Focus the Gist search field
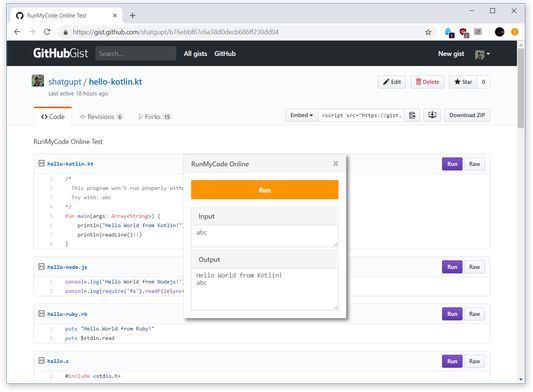Screen dimensions: 533x392 point(136,53)
